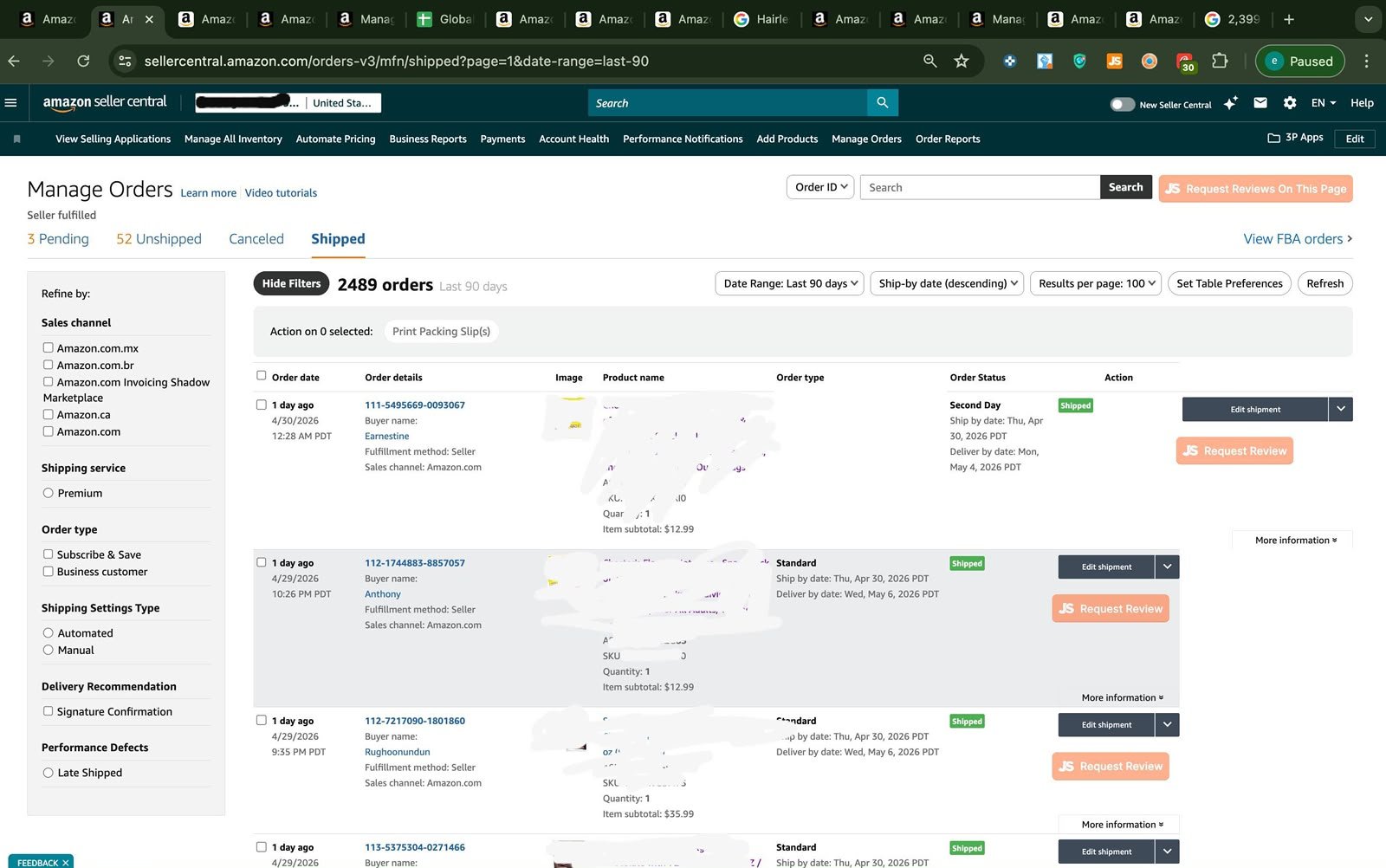Click the Seller Central header search field

click(x=728, y=102)
